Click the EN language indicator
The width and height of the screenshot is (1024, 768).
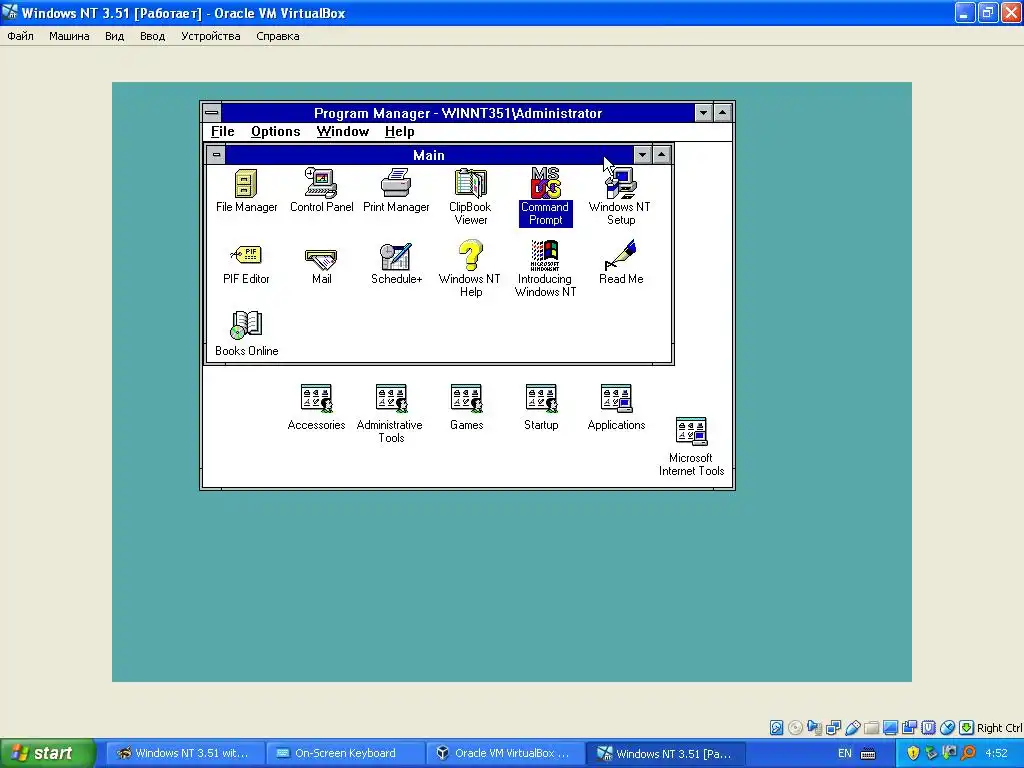844,753
